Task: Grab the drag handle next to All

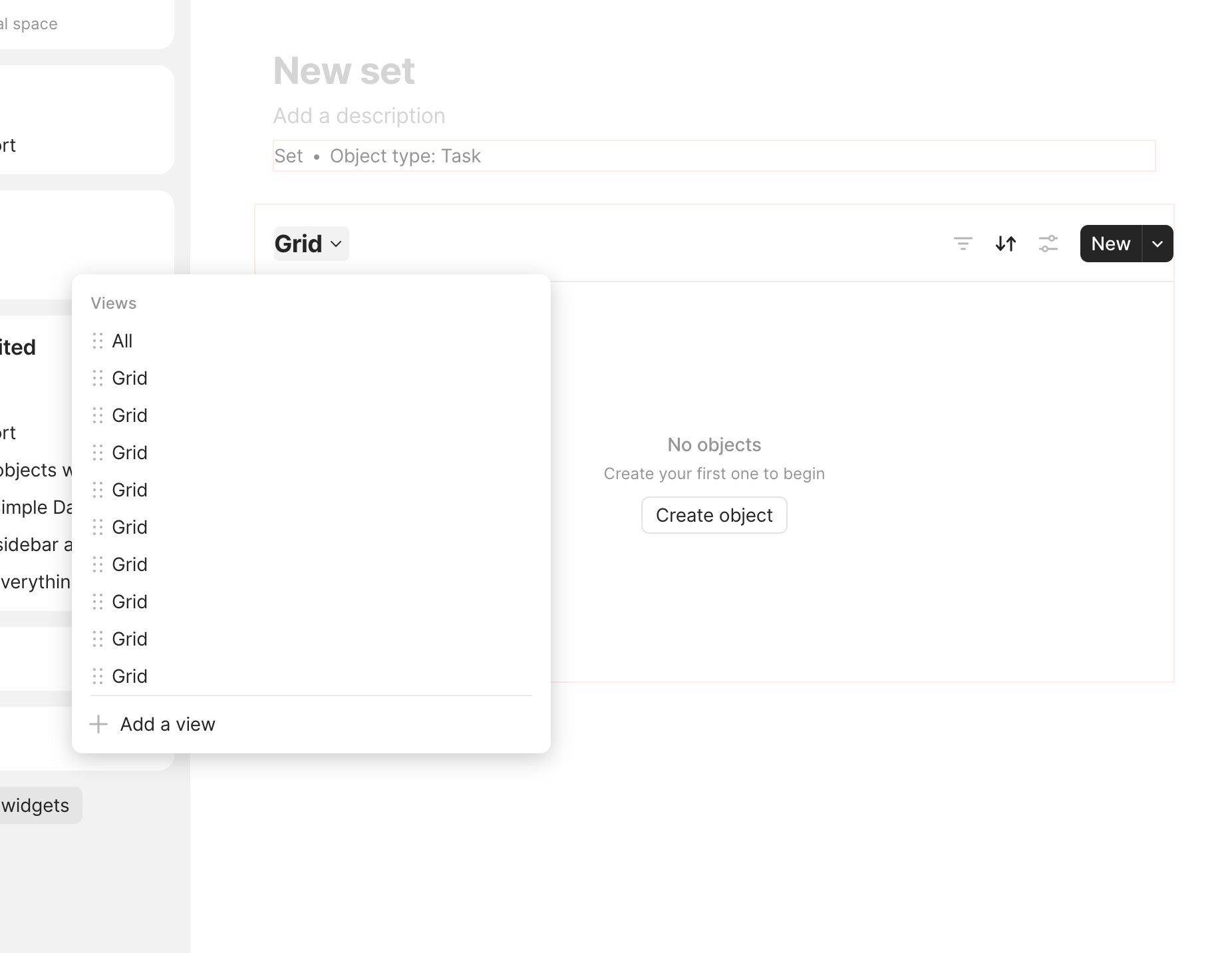Action: 98,341
